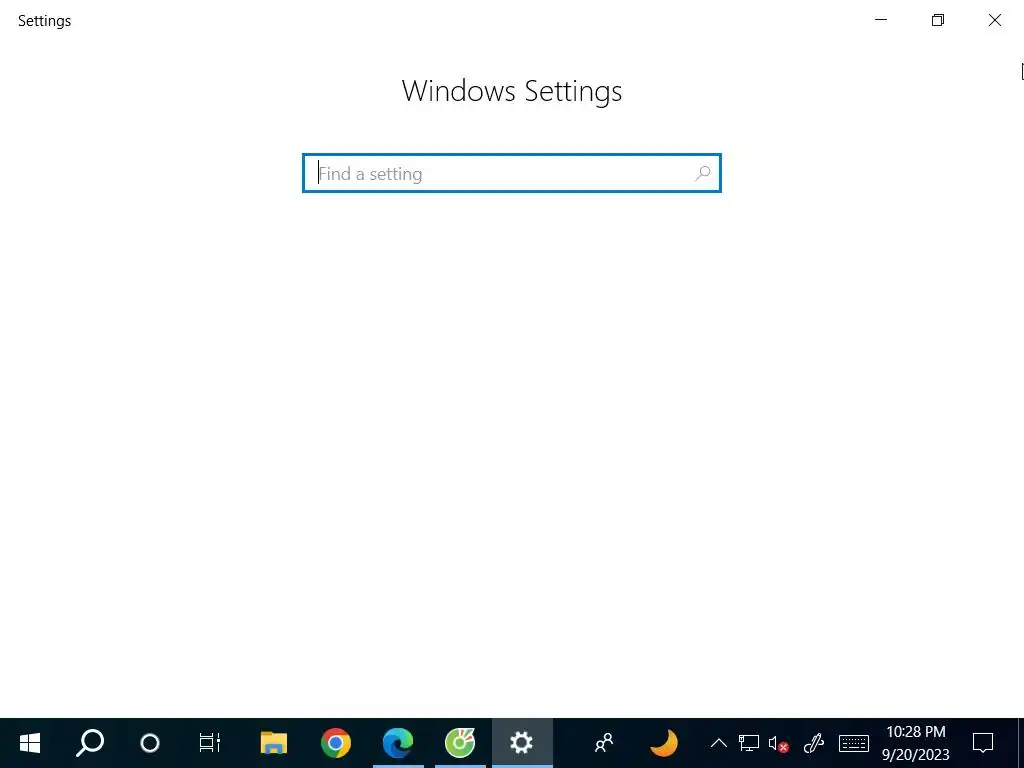Open the green circular app on taskbar
The image size is (1024, 768).
(x=460, y=743)
